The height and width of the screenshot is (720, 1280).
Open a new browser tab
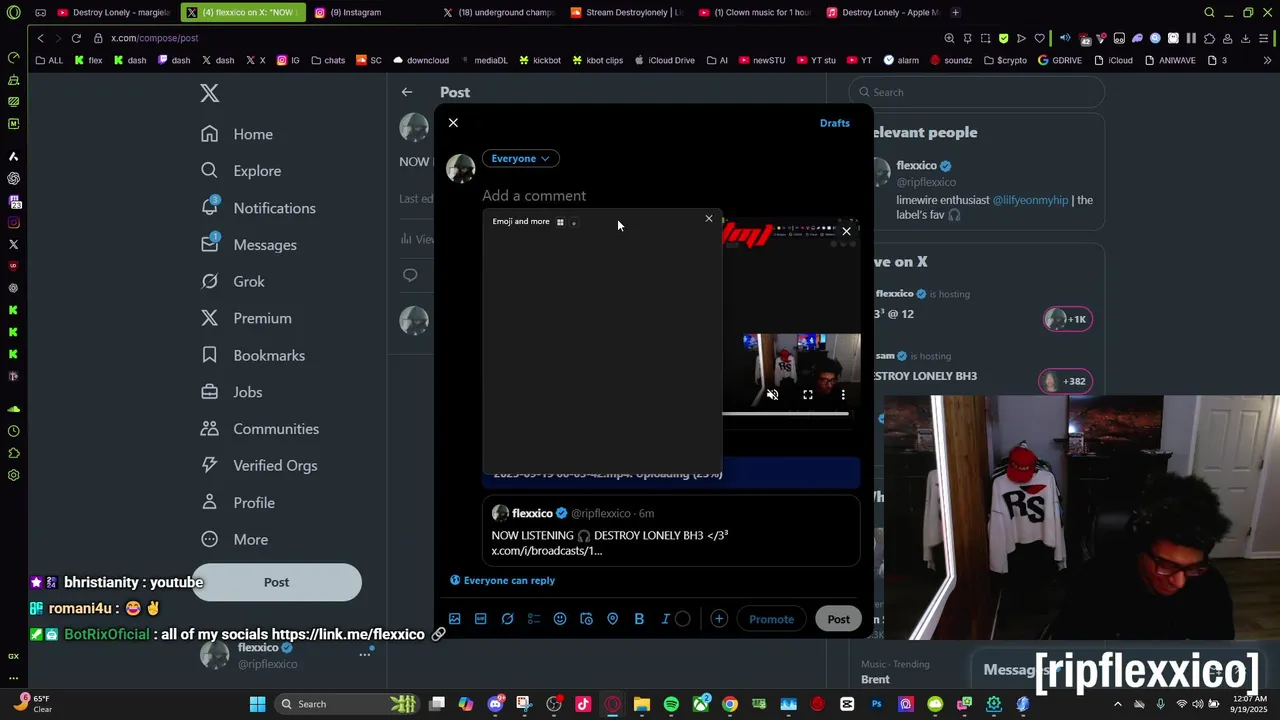(956, 12)
